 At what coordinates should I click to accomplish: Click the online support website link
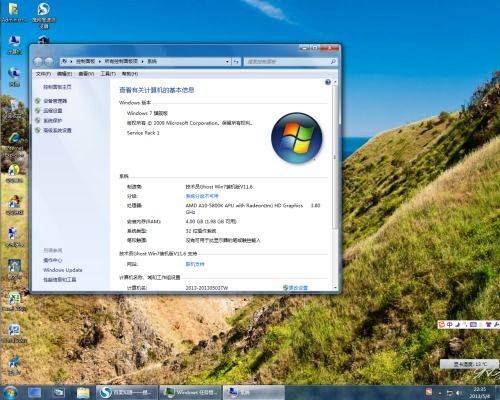[195, 264]
